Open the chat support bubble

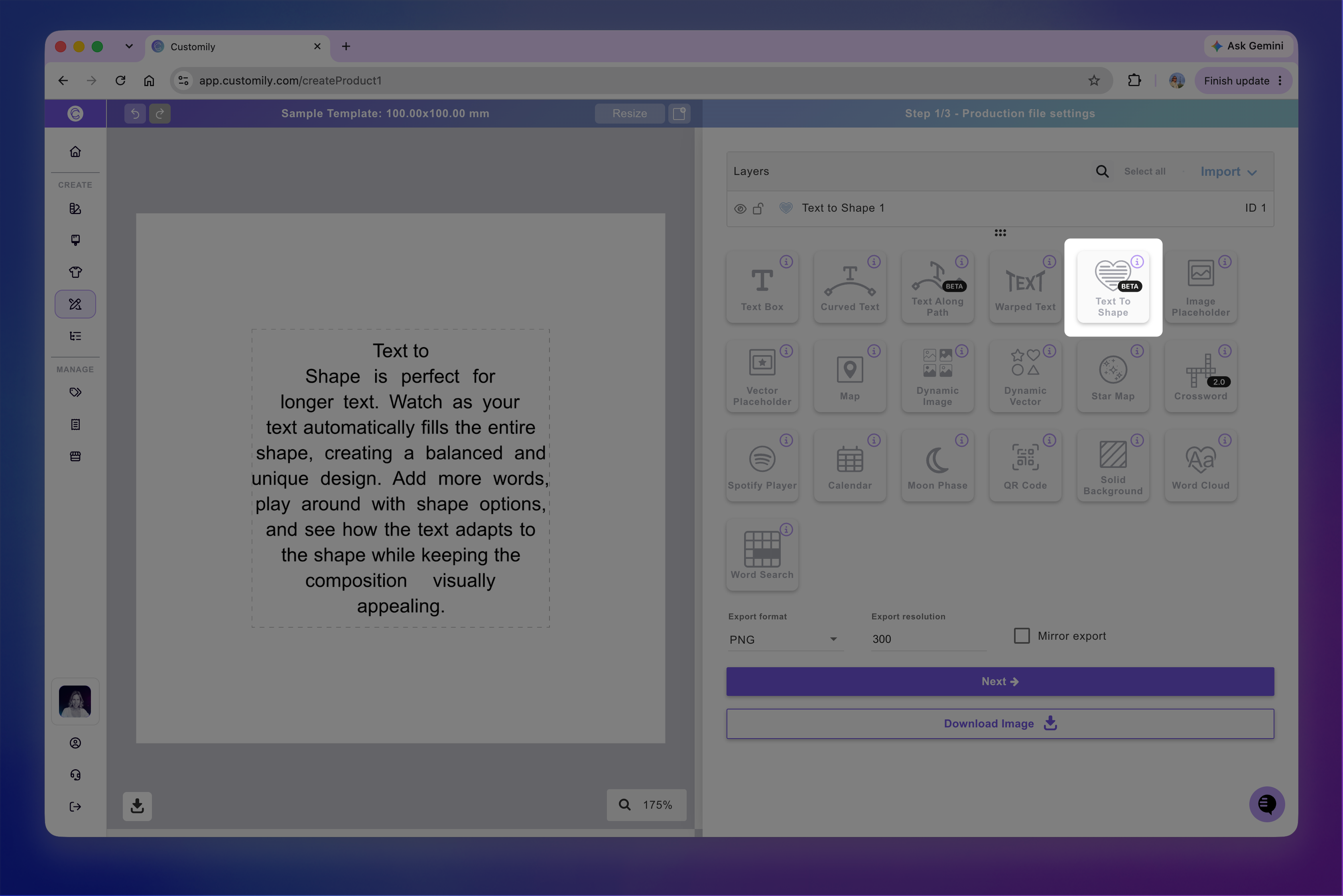coord(1266,804)
